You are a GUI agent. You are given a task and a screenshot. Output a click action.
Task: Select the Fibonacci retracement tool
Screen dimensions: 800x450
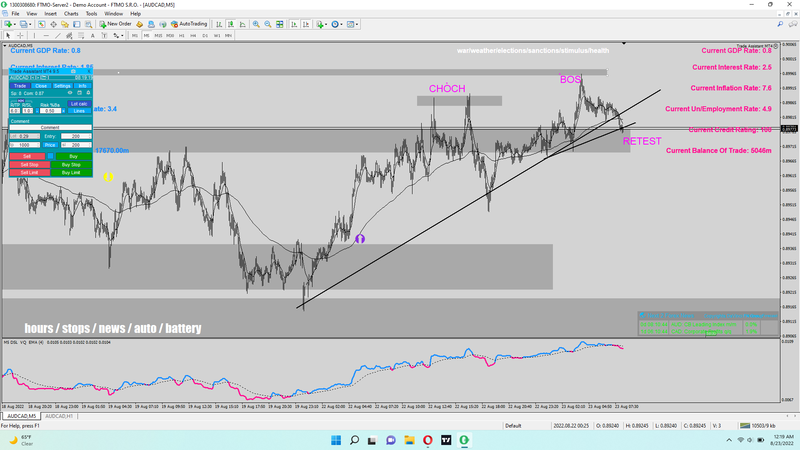pyautogui.click(x=81, y=35)
